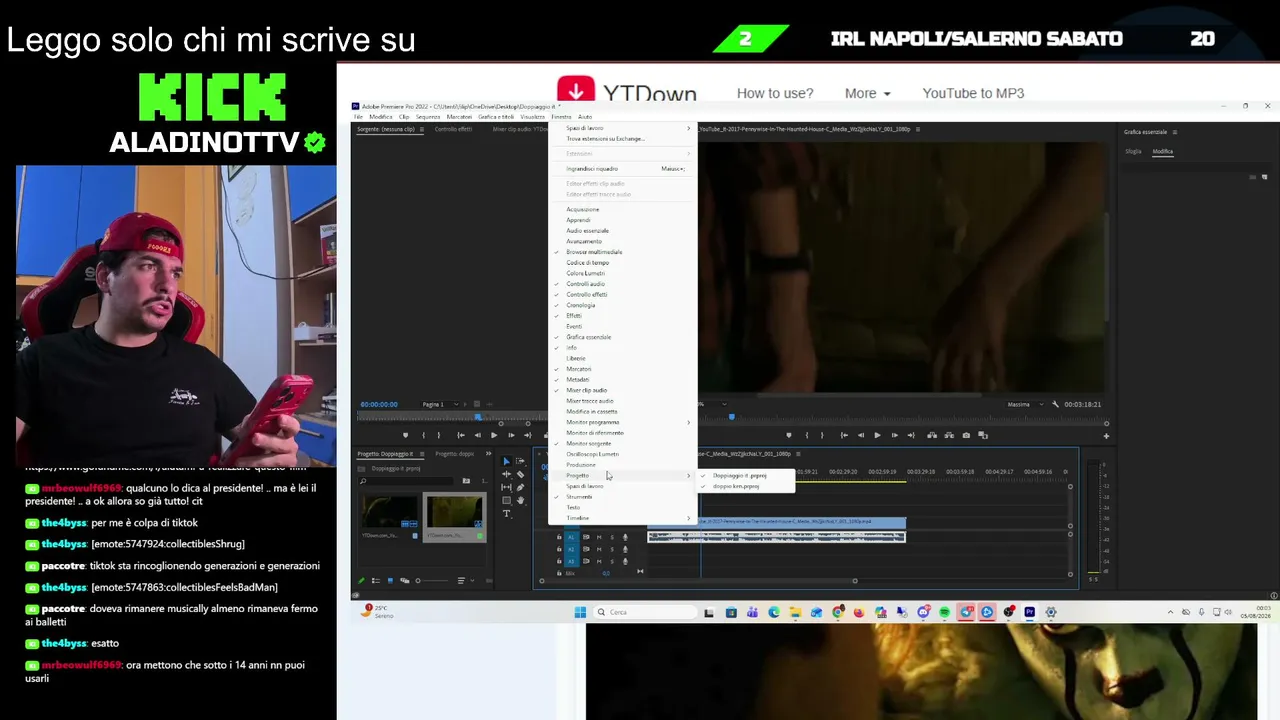Play the Source monitor

[494, 435]
